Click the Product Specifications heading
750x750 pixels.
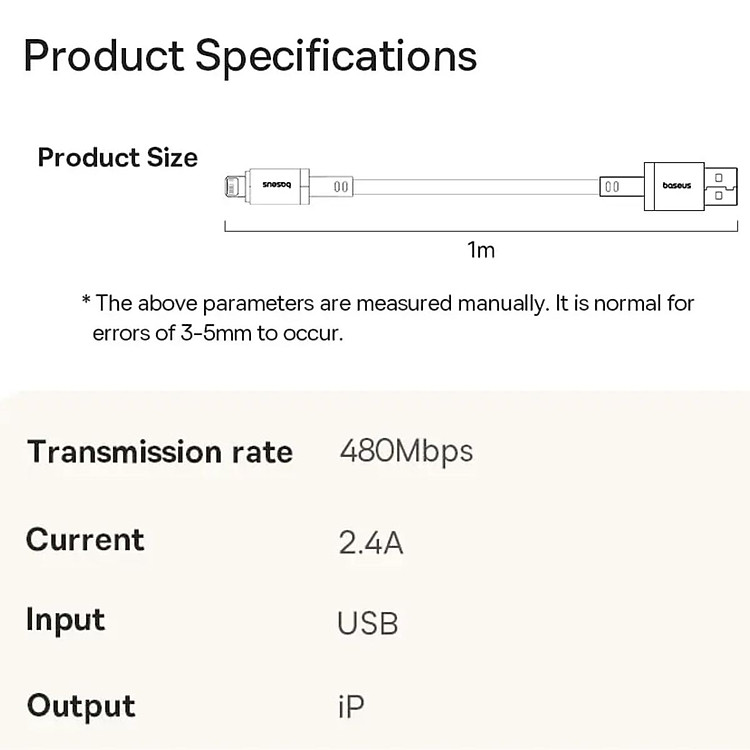point(250,55)
